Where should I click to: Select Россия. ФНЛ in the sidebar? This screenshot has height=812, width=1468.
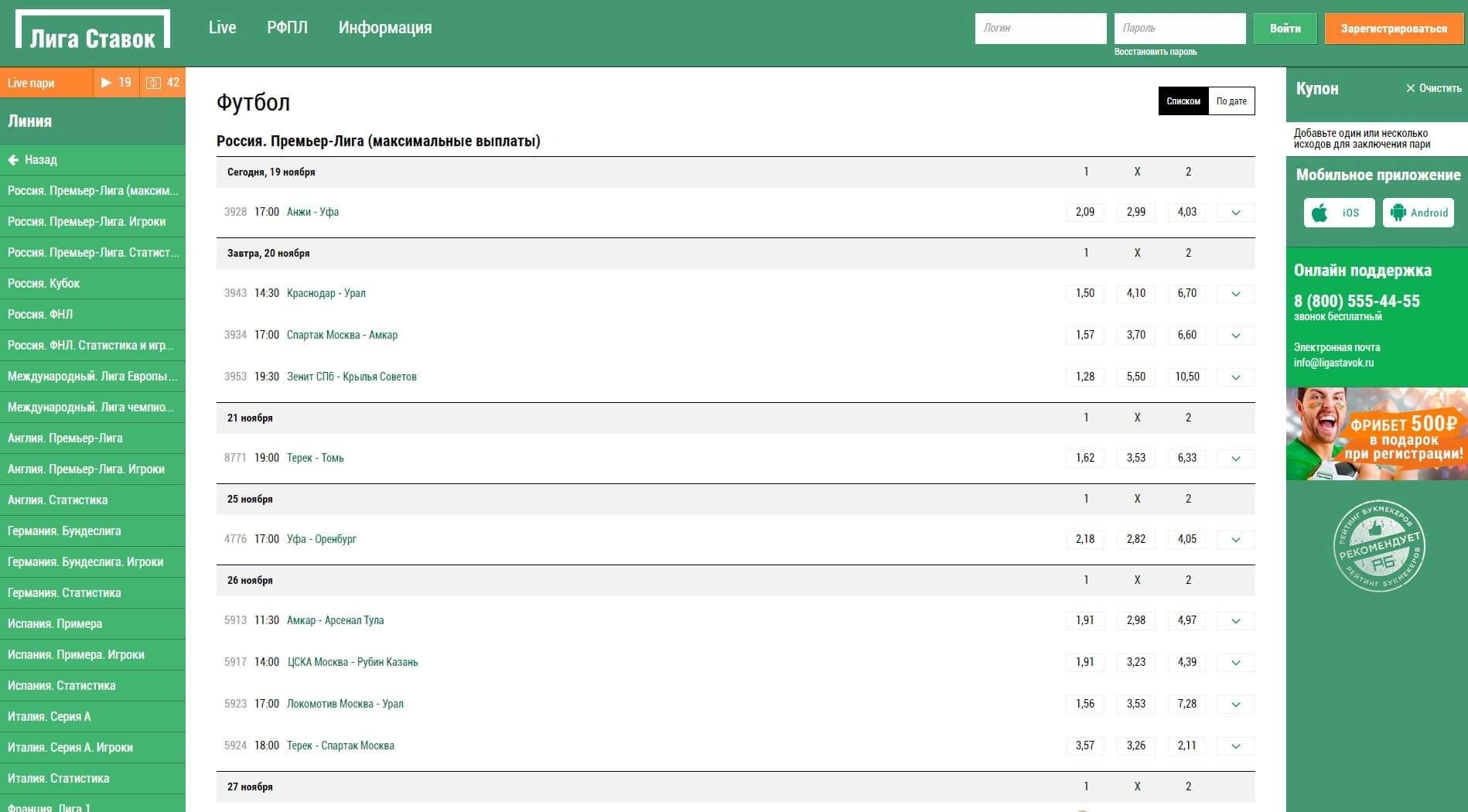(x=93, y=315)
